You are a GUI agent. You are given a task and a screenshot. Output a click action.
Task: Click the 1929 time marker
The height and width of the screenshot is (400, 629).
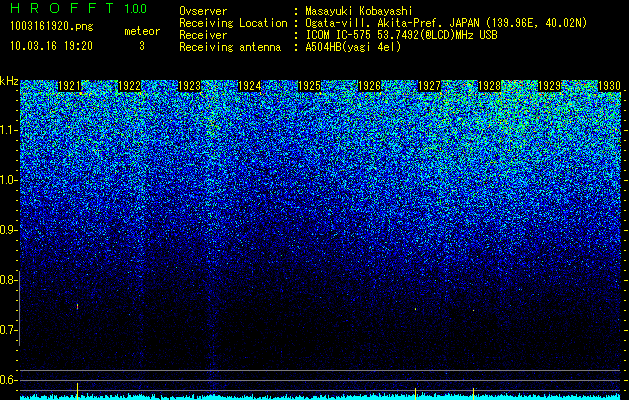coord(549,86)
